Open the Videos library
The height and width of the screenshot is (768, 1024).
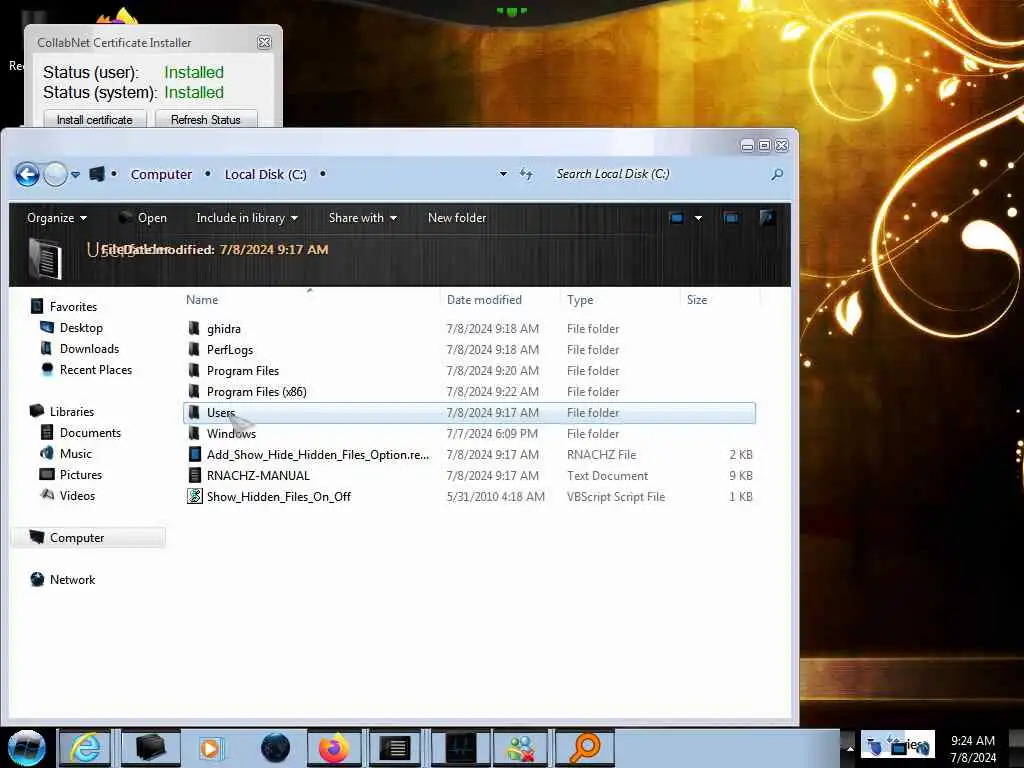(x=77, y=496)
